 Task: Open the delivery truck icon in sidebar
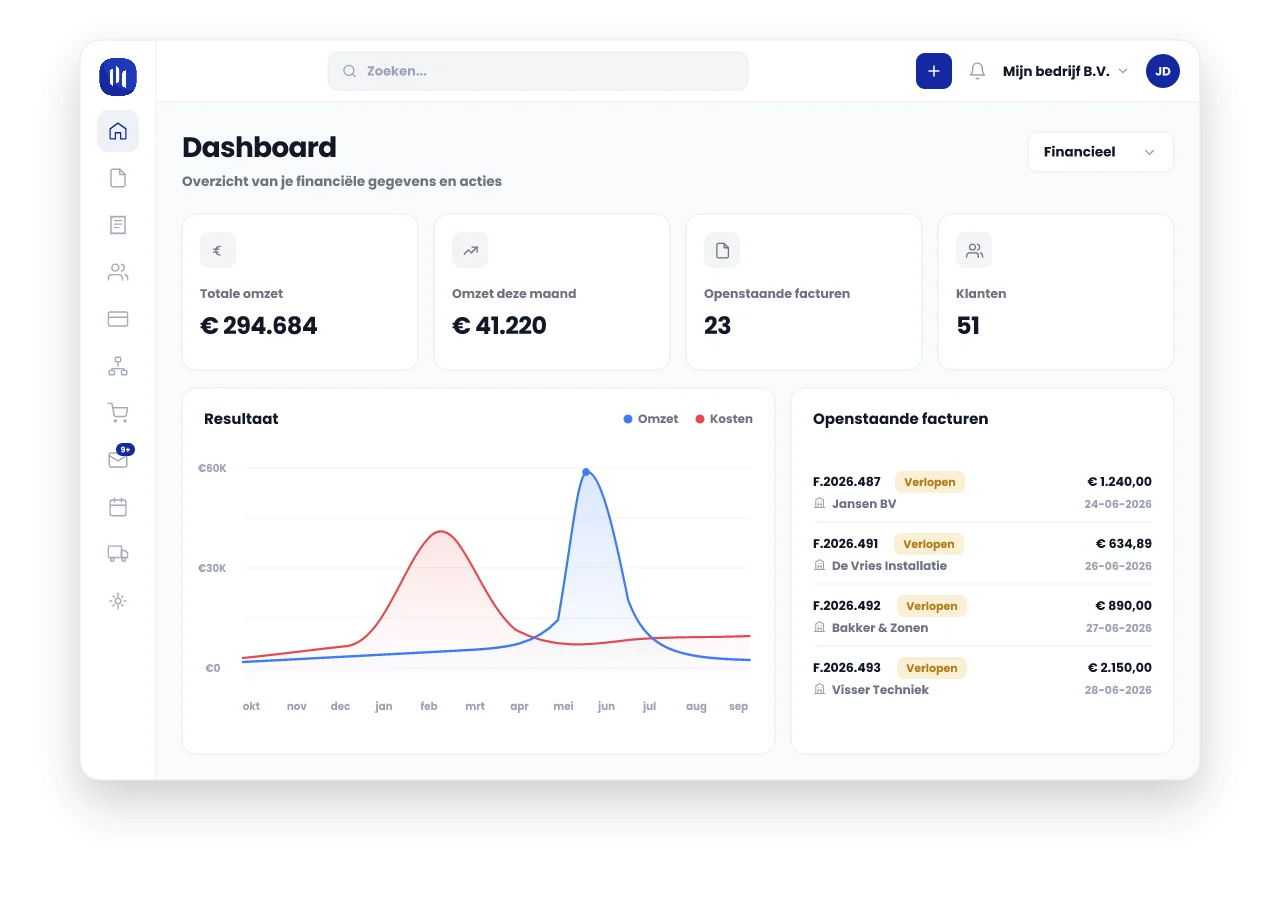118,554
